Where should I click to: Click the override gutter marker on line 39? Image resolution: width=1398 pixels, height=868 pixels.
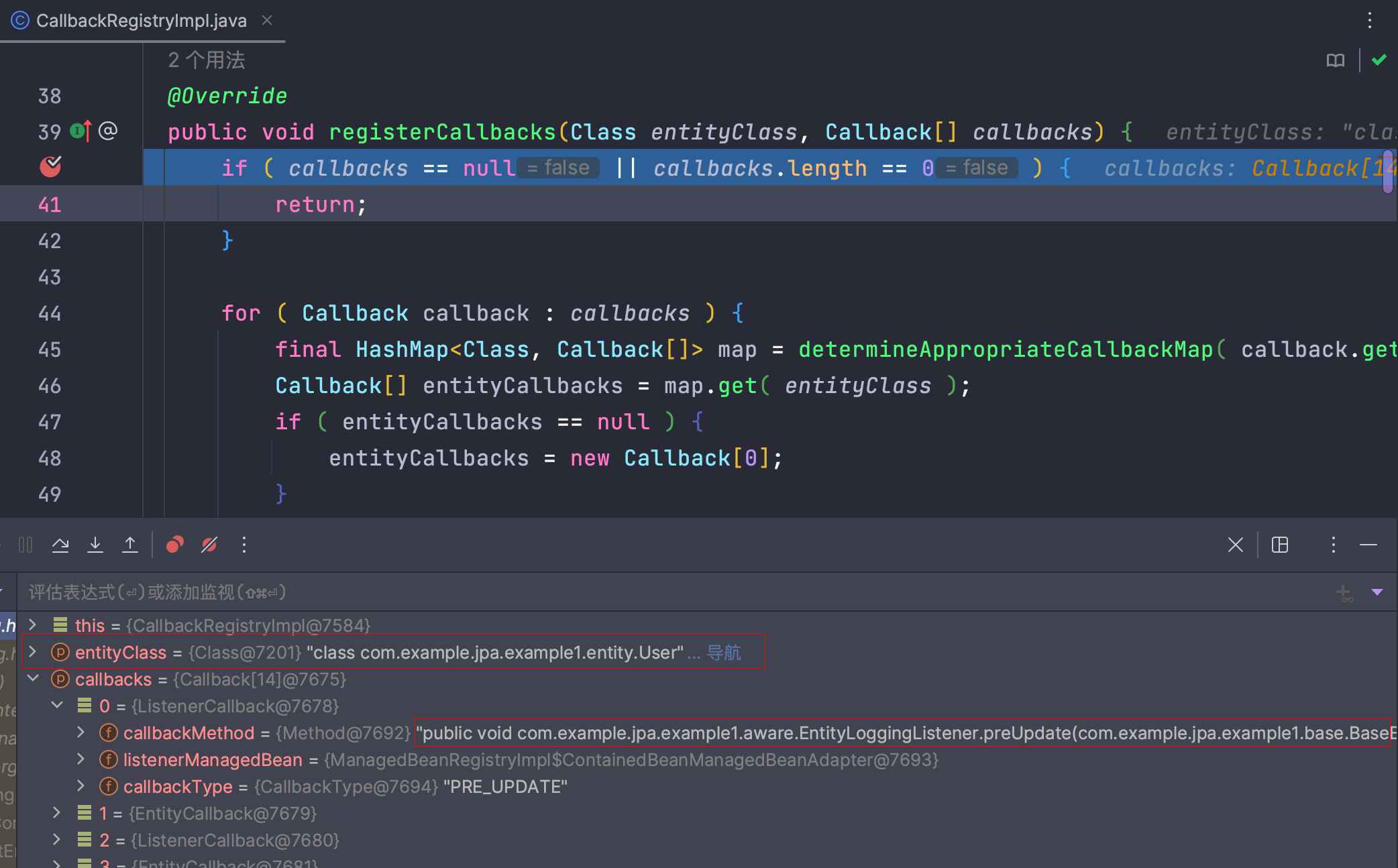tap(80, 131)
